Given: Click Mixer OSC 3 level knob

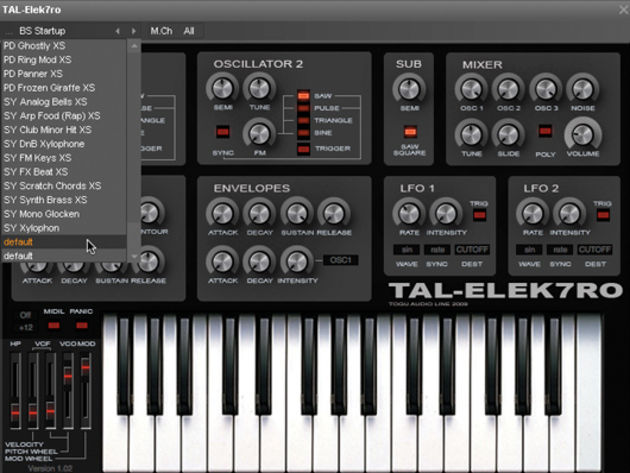Looking at the screenshot, I should point(546,89).
